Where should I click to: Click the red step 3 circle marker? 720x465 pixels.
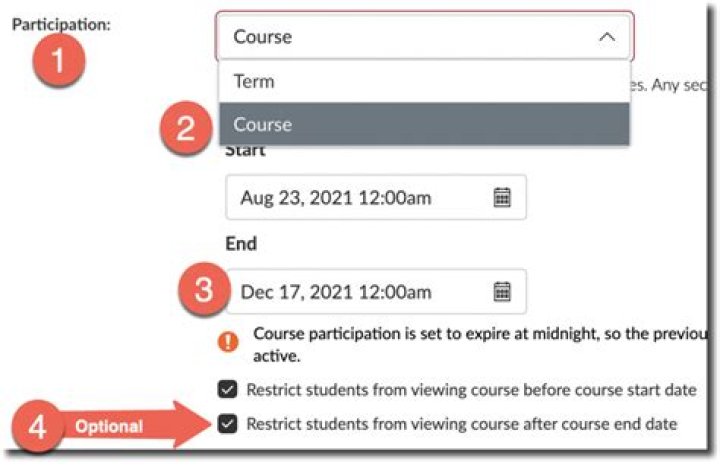(x=202, y=291)
